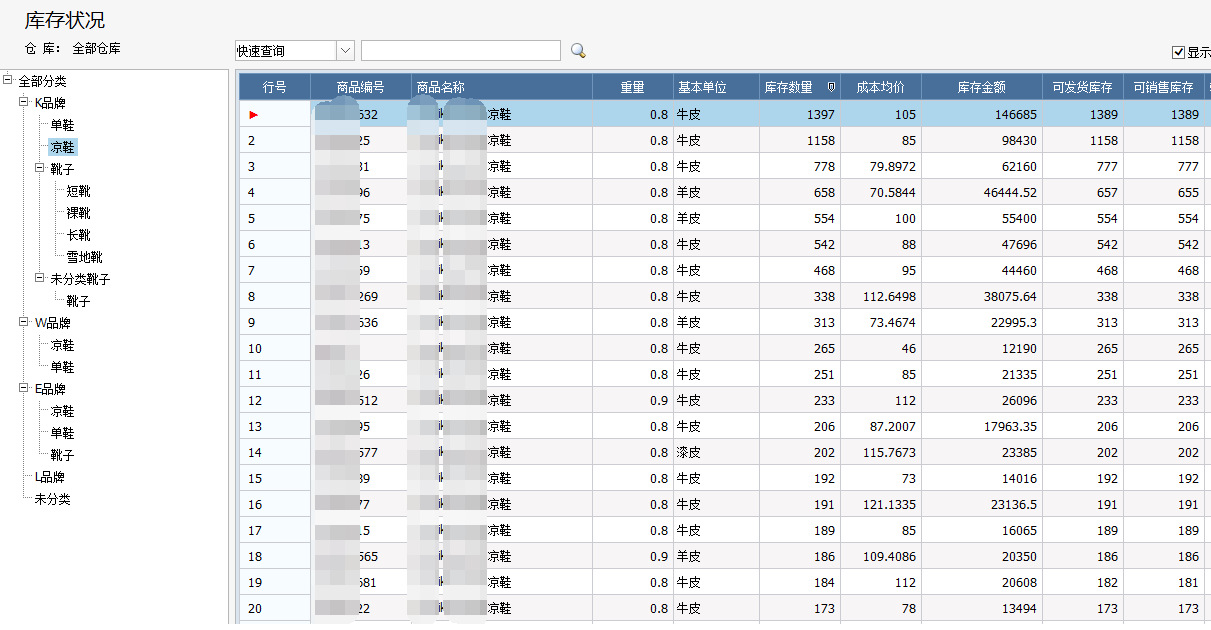
Task: Click cost average 112.6498 cell
Action: coord(881,297)
